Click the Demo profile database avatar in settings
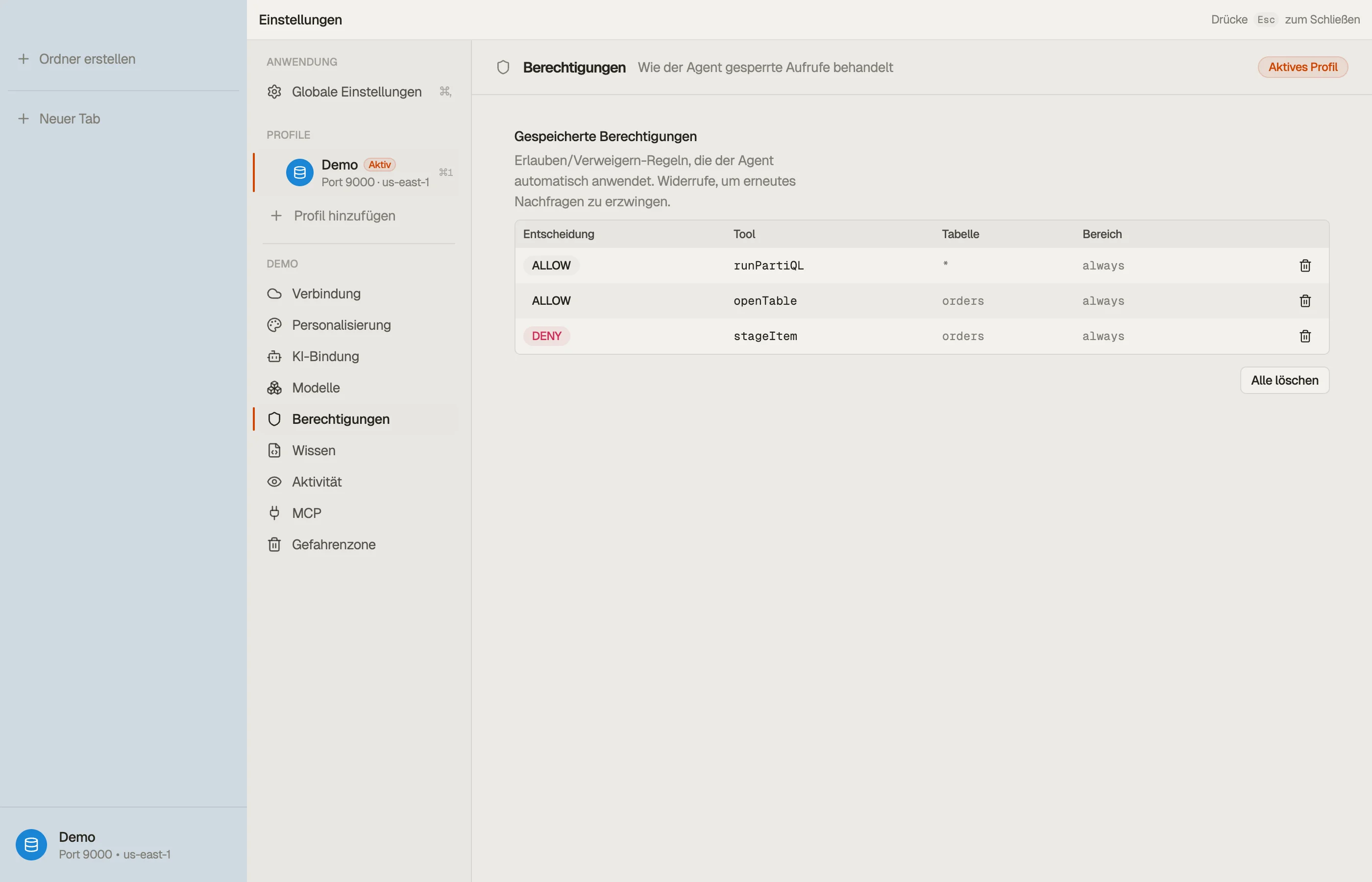The height and width of the screenshot is (882, 1372). point(299,172)
